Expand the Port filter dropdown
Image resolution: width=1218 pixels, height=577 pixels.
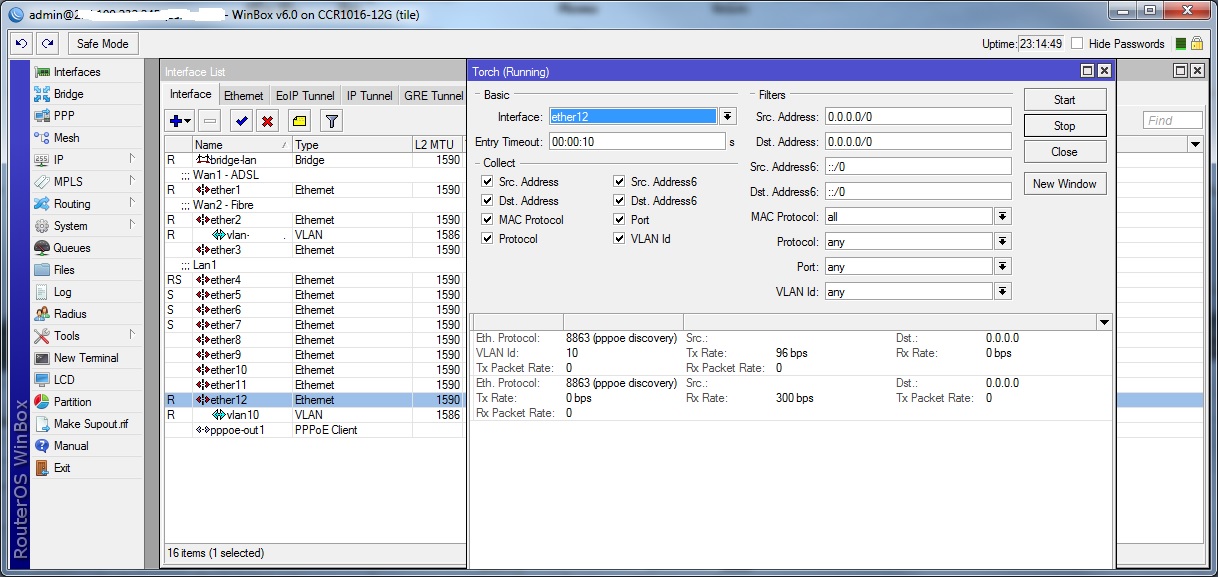point(1002,267)
